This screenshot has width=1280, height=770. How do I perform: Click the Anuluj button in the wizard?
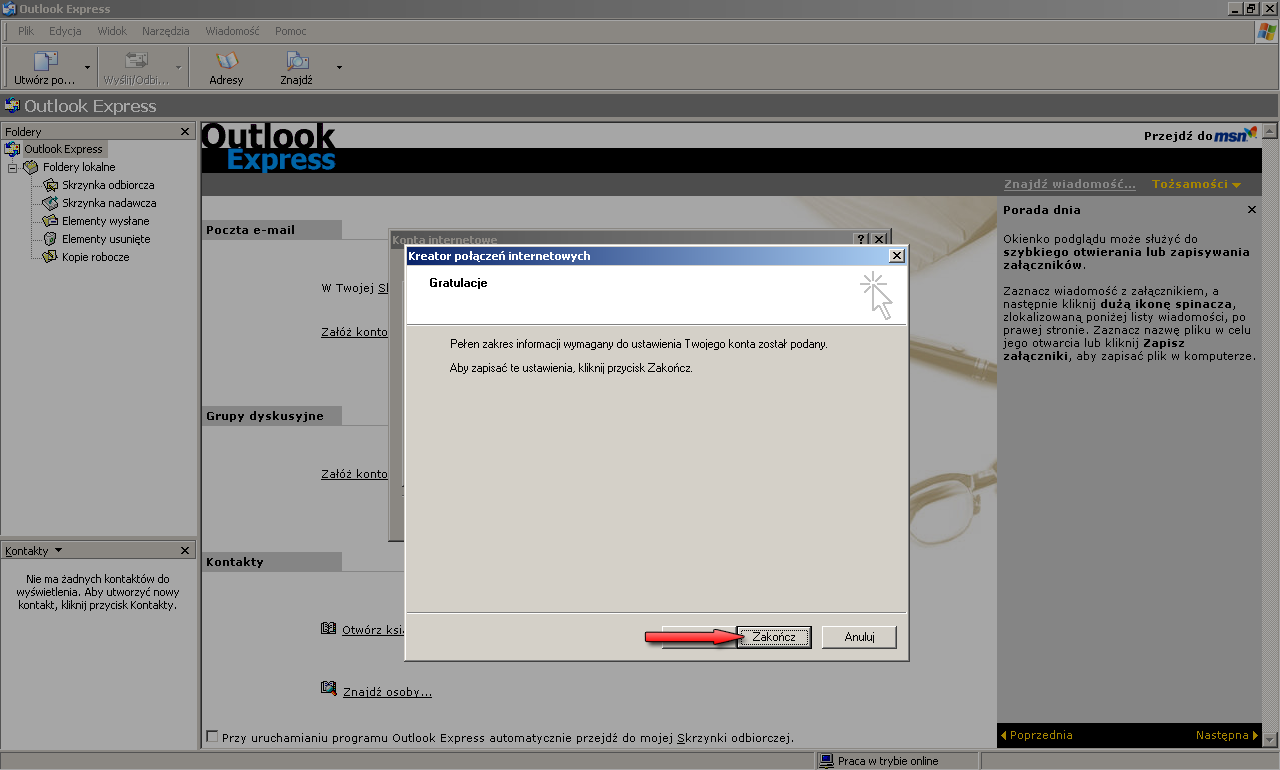pos(859,637)
